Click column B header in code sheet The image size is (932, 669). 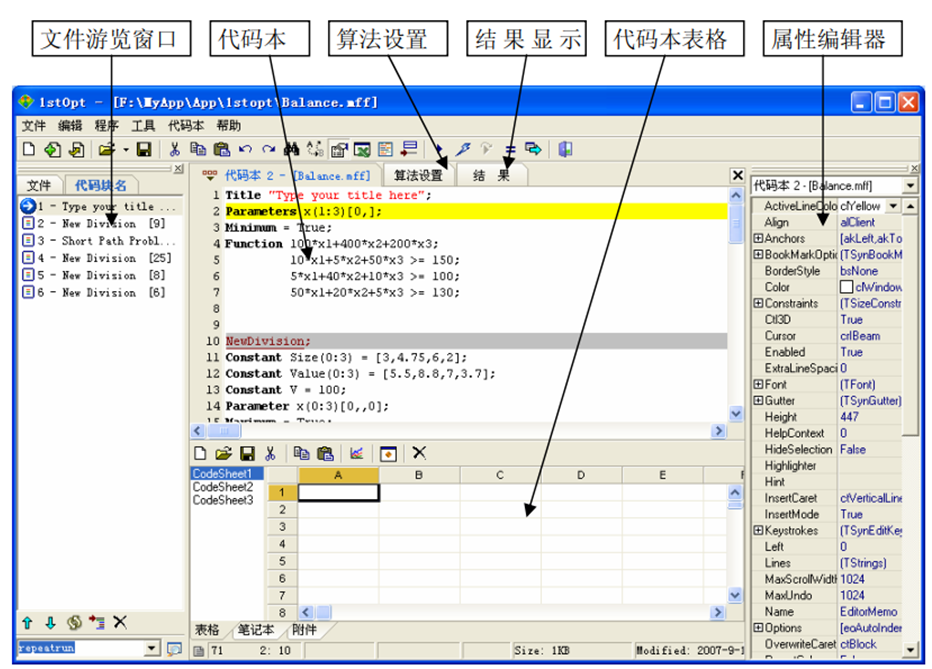(419, 475)
